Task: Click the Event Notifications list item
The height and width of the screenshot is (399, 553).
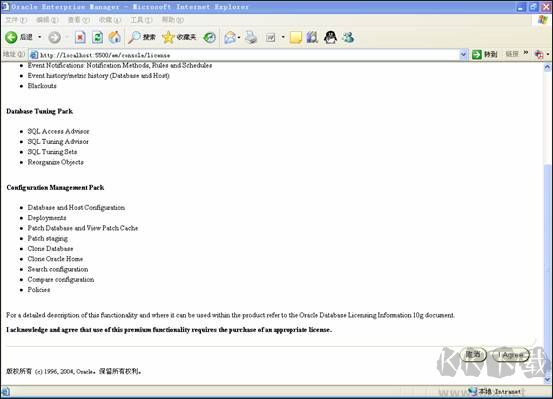Action: coord(120,65)
